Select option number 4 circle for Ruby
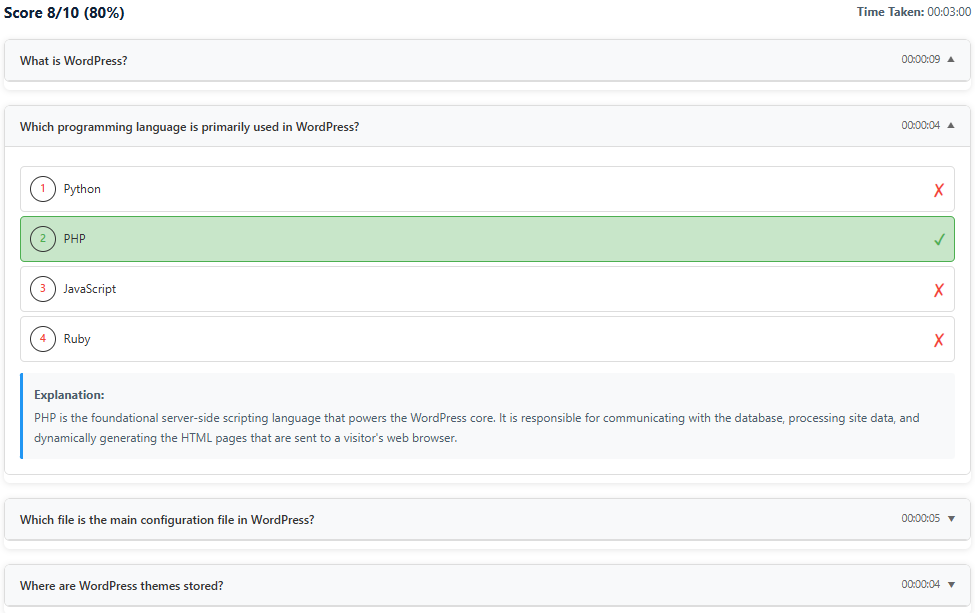 pyautogui.click(x=43, y=339)
